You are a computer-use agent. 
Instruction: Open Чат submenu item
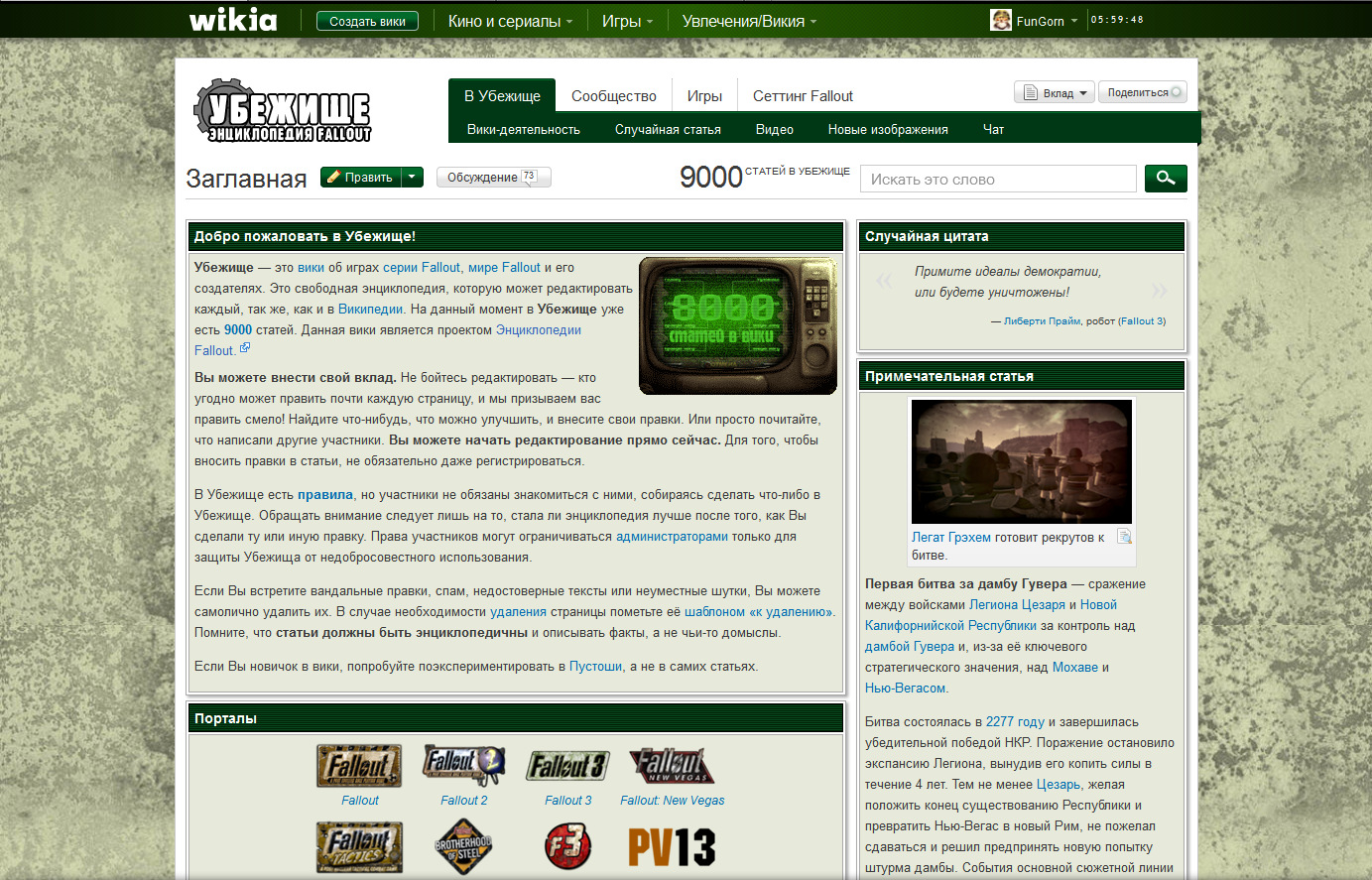[x=993, y=129]
